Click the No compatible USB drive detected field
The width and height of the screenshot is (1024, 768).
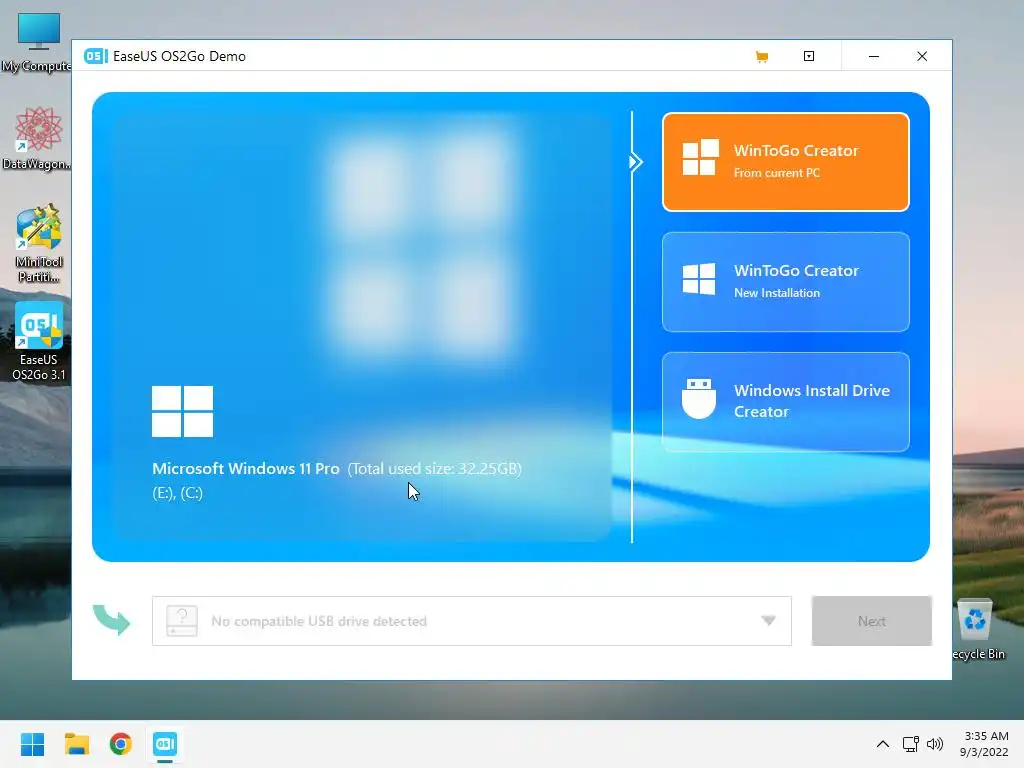pyautogui.click(x=472, y=621)
